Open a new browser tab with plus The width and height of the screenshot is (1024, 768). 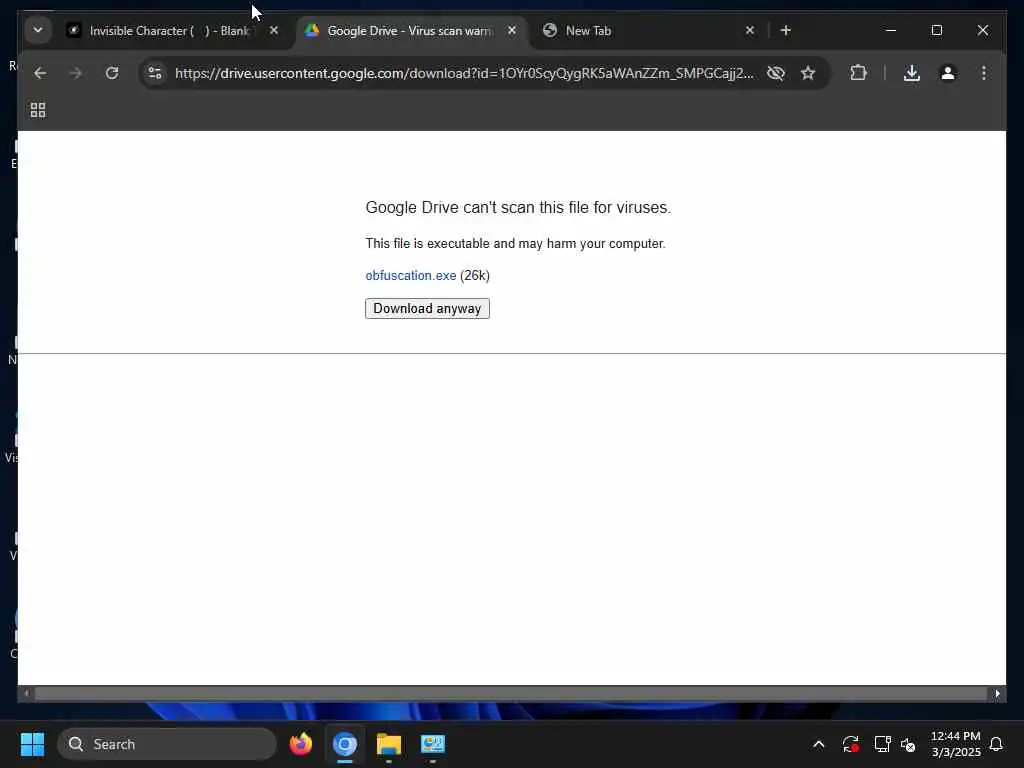786,30
